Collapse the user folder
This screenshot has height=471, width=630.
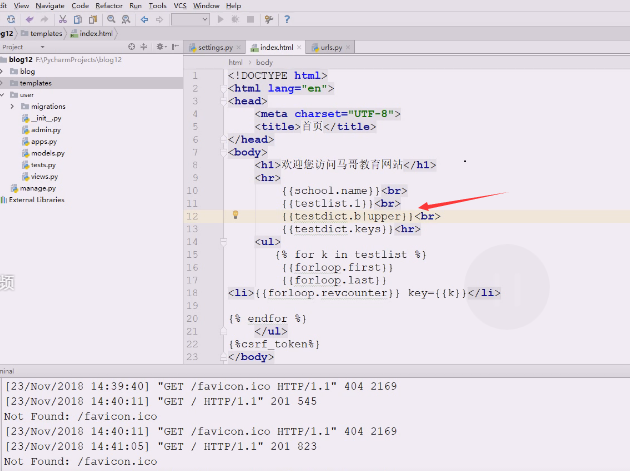point(2,95)
